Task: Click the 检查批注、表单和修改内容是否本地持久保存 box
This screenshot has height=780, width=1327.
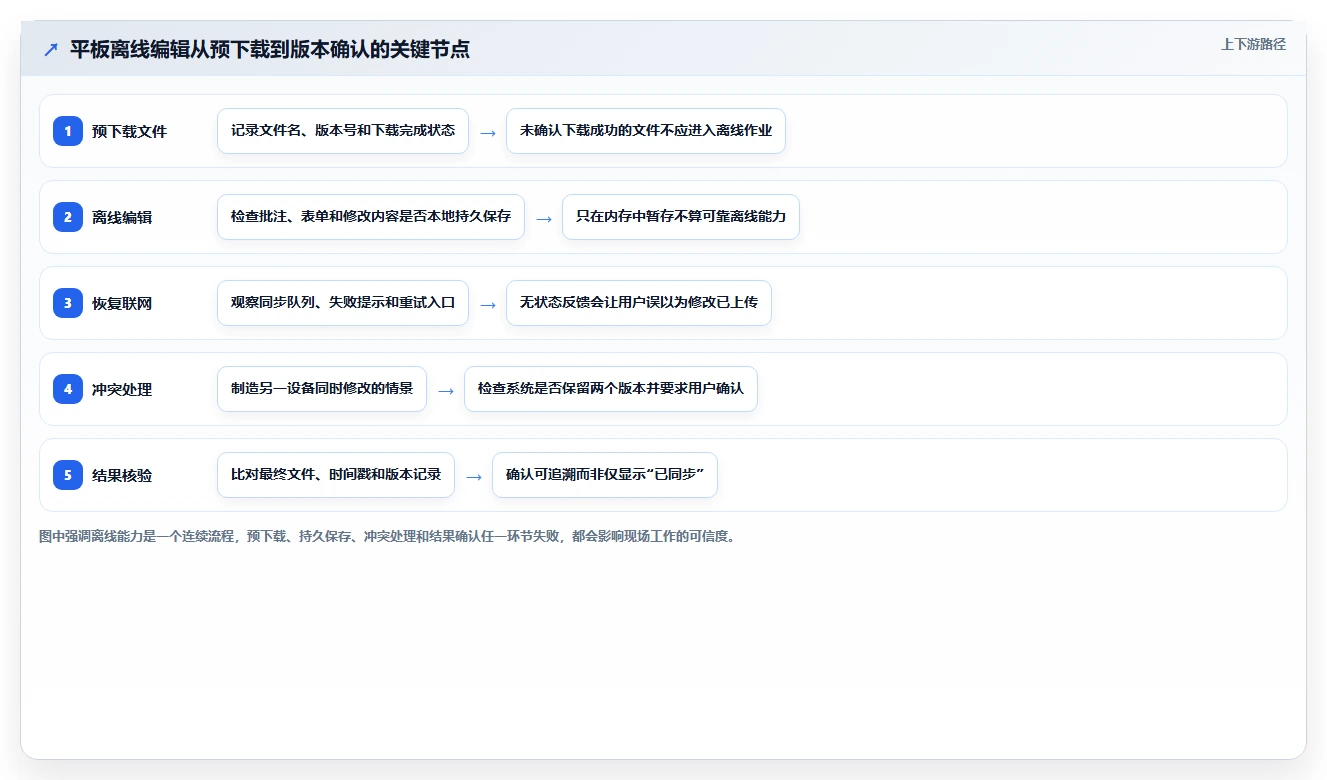Action: [x=371, y=217]
